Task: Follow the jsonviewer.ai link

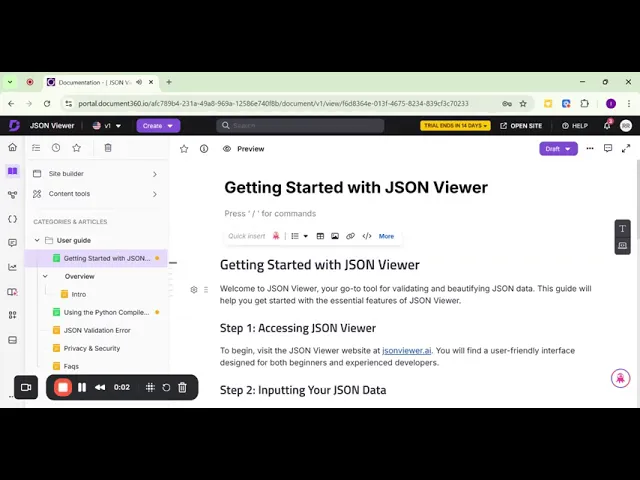Action: click(x=407, y=351)
